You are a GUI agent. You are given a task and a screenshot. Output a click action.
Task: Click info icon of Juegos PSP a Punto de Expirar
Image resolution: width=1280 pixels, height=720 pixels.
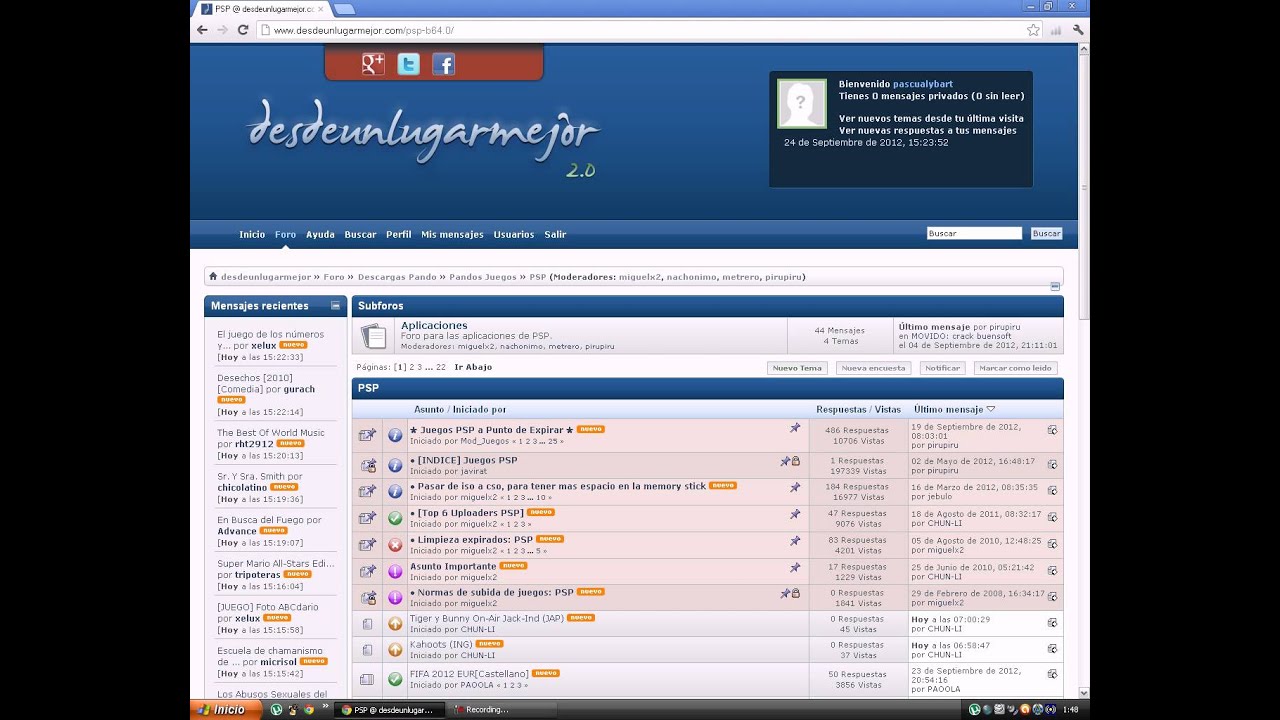(x=395, y=435)
